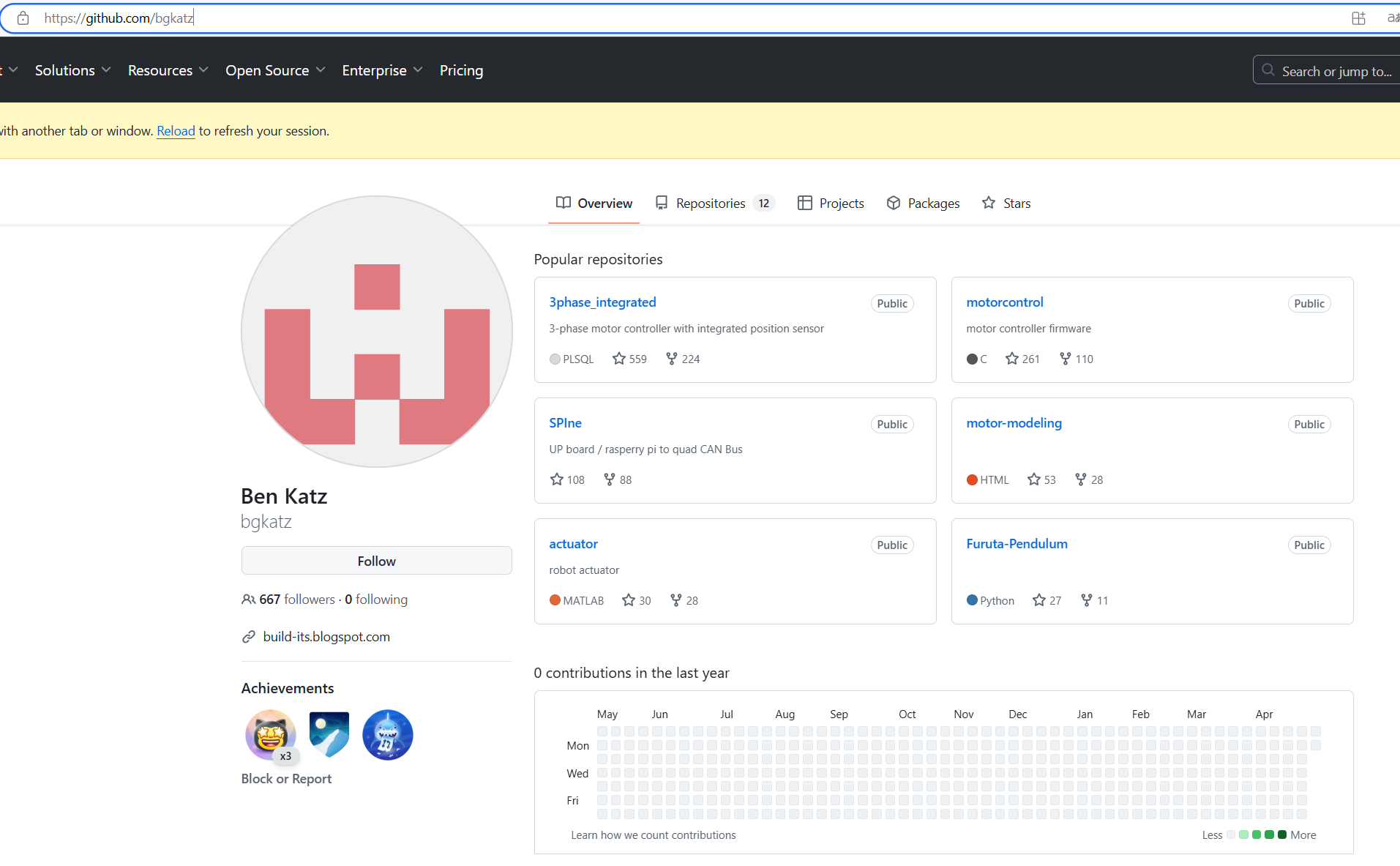Click the PLSQL language label
This screenshot has width=1400, height=866.
578,359
